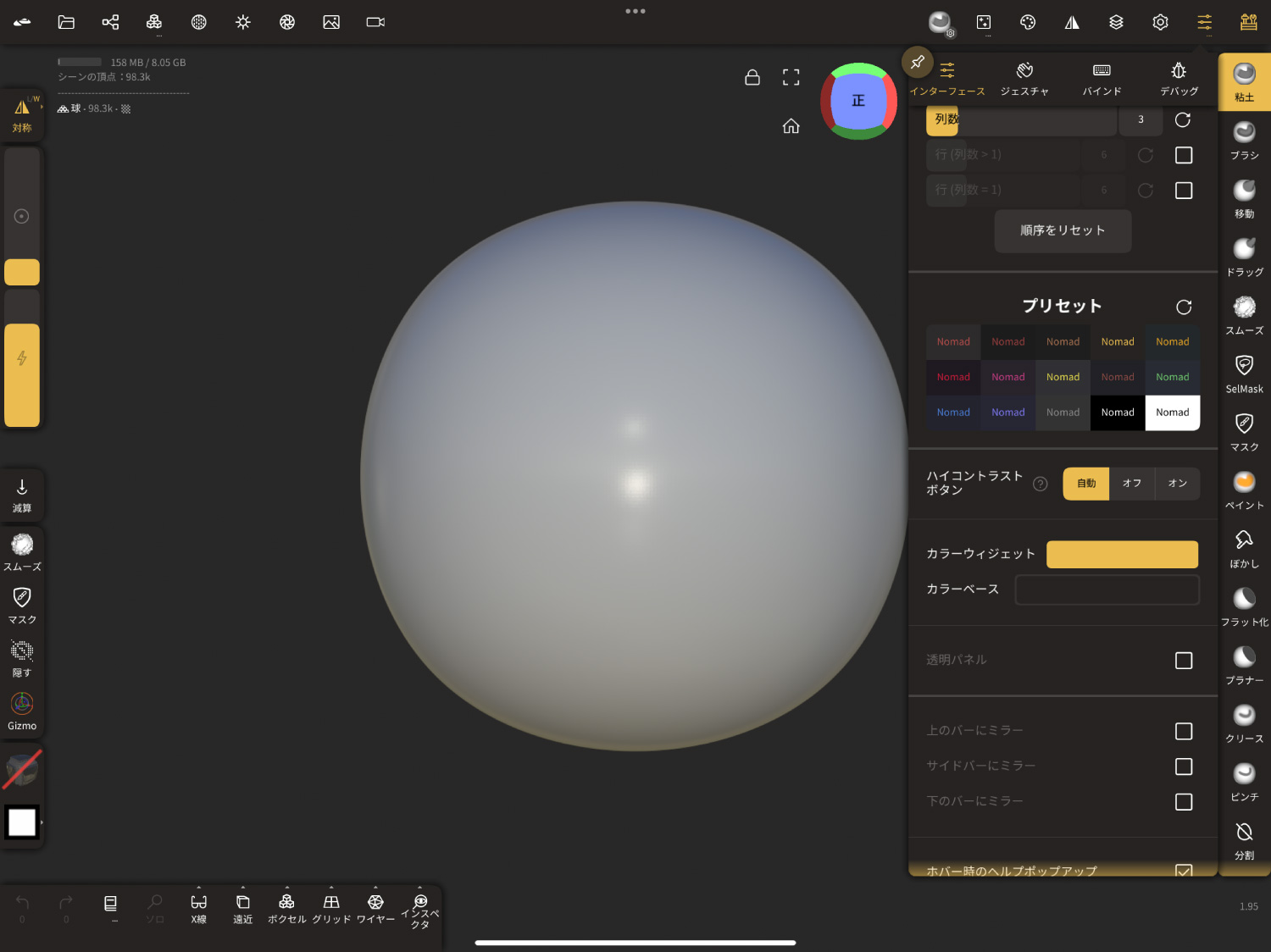
Task: Set ハイコントラストボタン to オン
Action: tap(1177, 484)
